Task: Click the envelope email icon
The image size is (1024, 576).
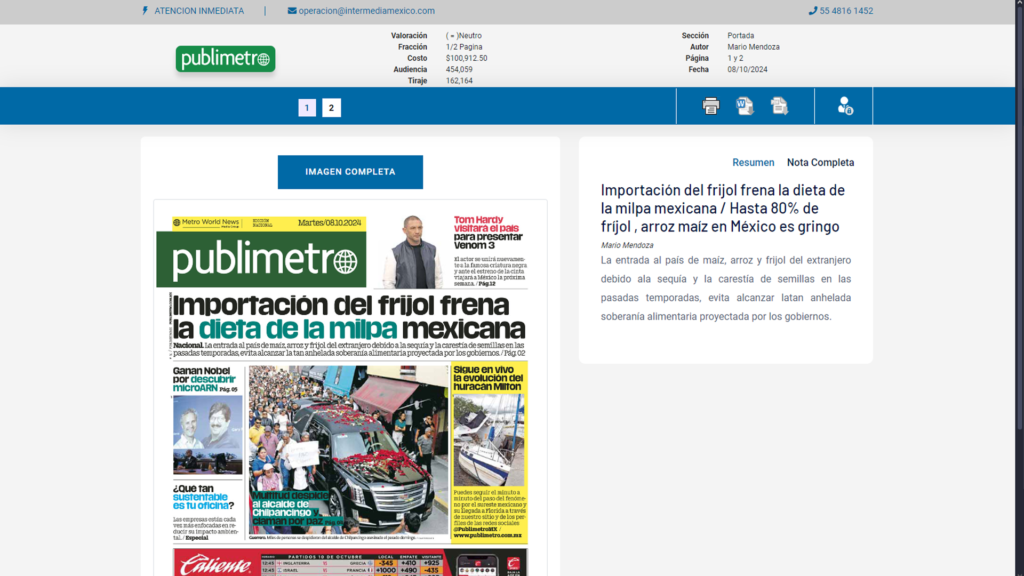Action: (292, 10)
